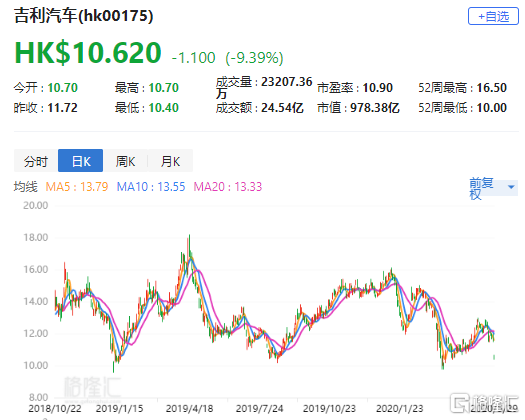Click 市盈率 value 10.90
Image resolution: width=525 pixels, height=420 pixels.
(378, 88)
